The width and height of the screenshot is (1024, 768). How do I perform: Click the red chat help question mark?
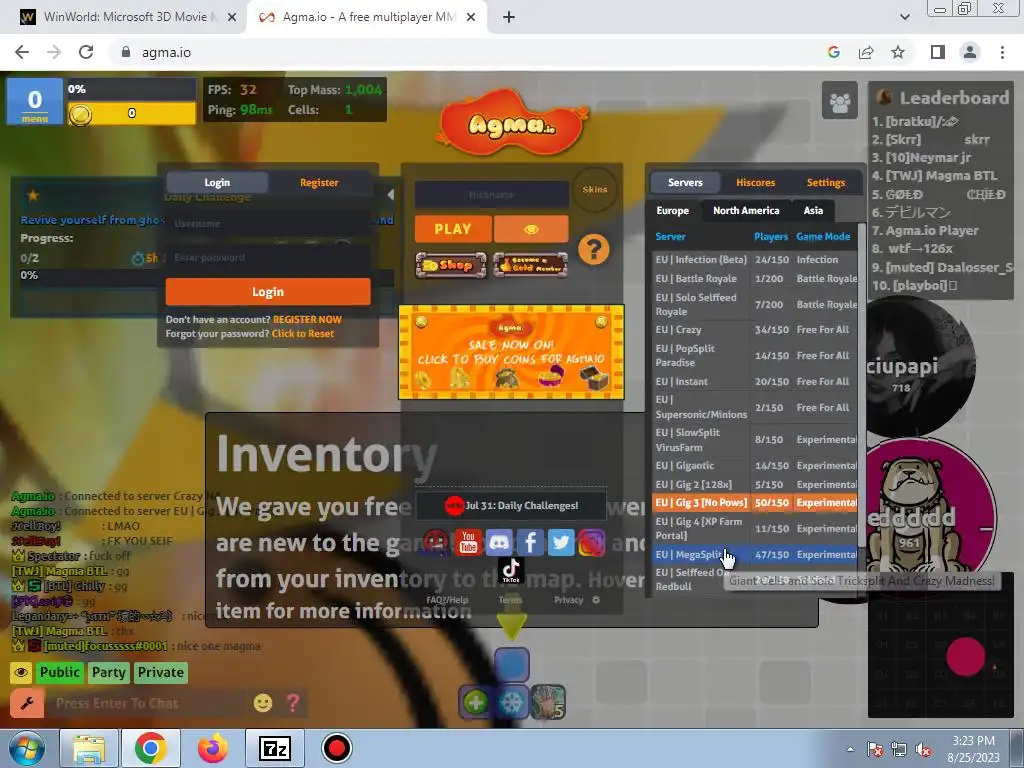pyautogui.click(x=293, y=703)
